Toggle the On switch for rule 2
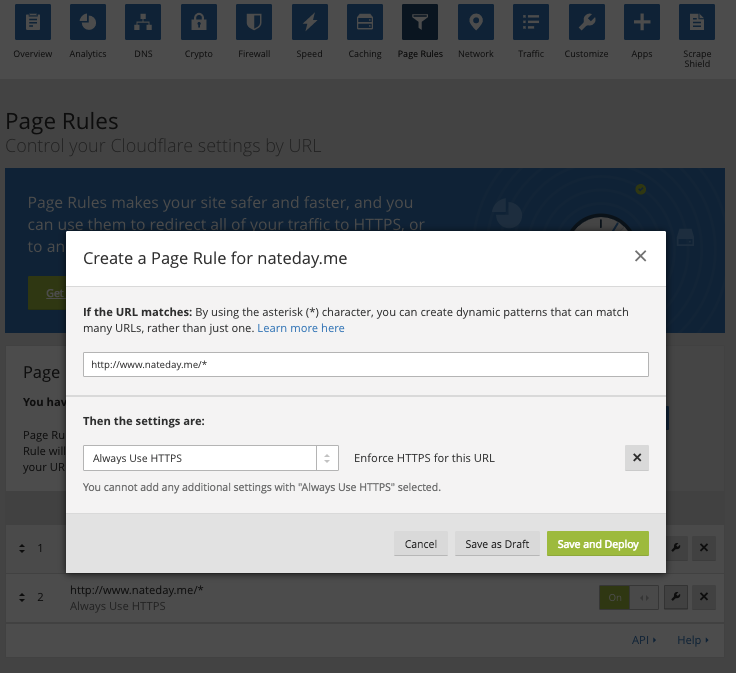Screen dimensions: 736x673 tap(629, 597)
